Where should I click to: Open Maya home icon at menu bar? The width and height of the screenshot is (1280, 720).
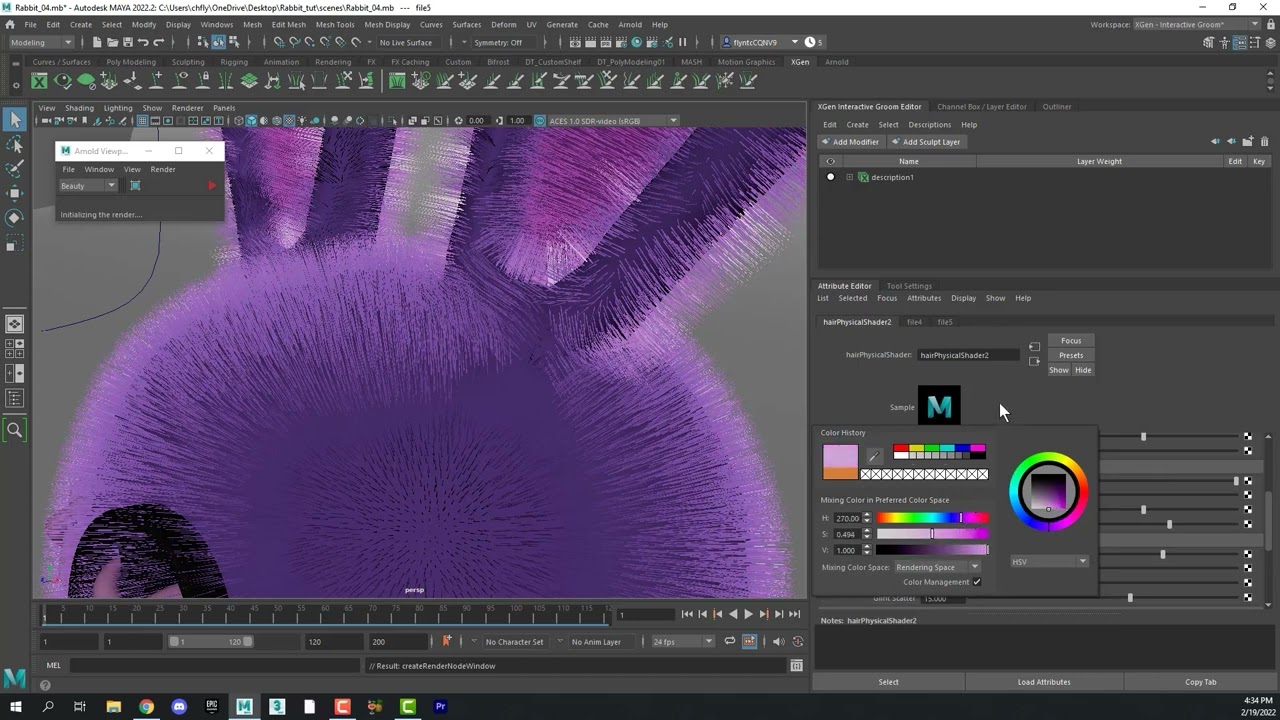[x=10, y=24]
